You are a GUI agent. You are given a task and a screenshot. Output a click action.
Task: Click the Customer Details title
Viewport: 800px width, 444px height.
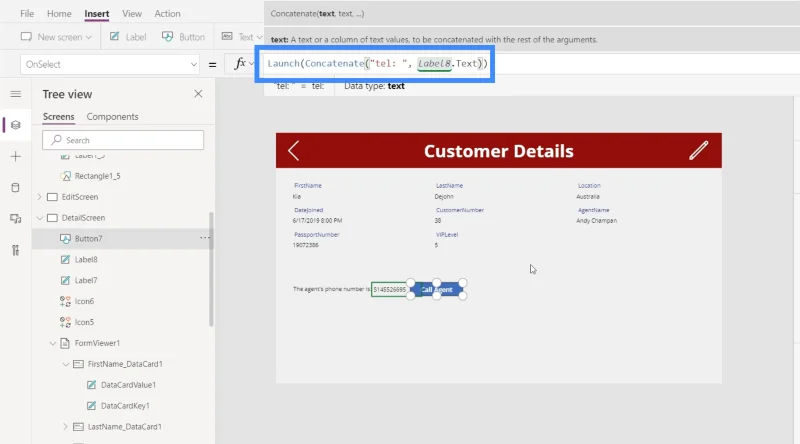[x=498, y=151]
